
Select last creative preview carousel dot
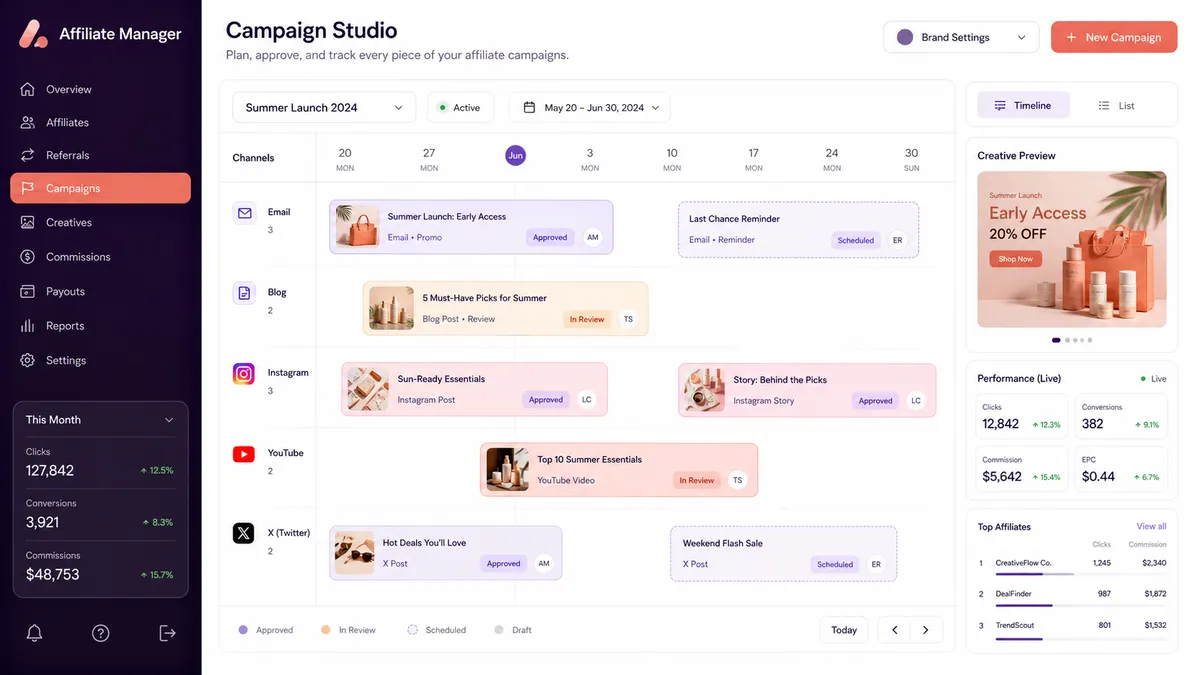point(1090,340)
